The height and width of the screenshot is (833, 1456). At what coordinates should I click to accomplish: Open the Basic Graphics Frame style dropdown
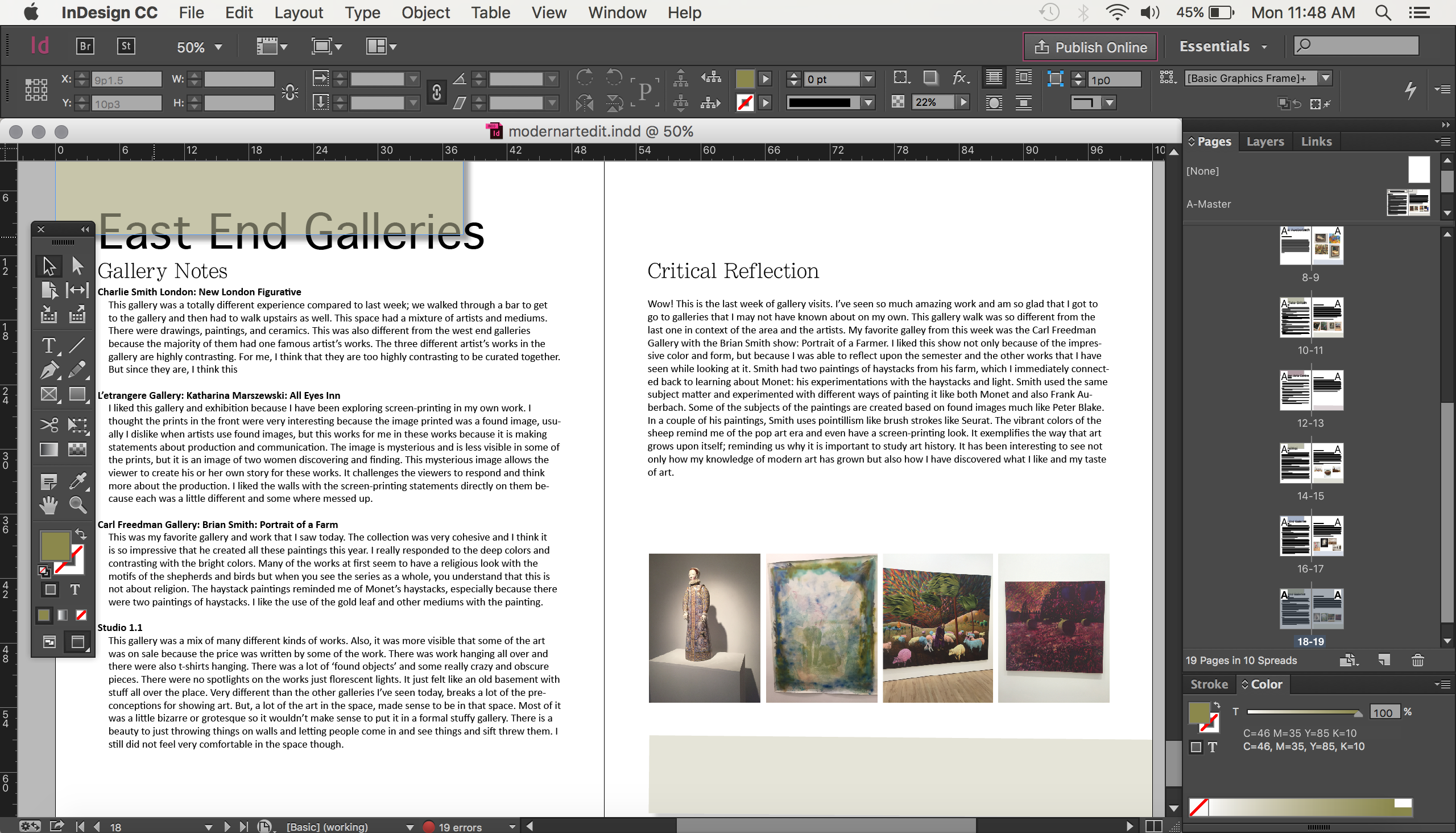click(1325, 79)
